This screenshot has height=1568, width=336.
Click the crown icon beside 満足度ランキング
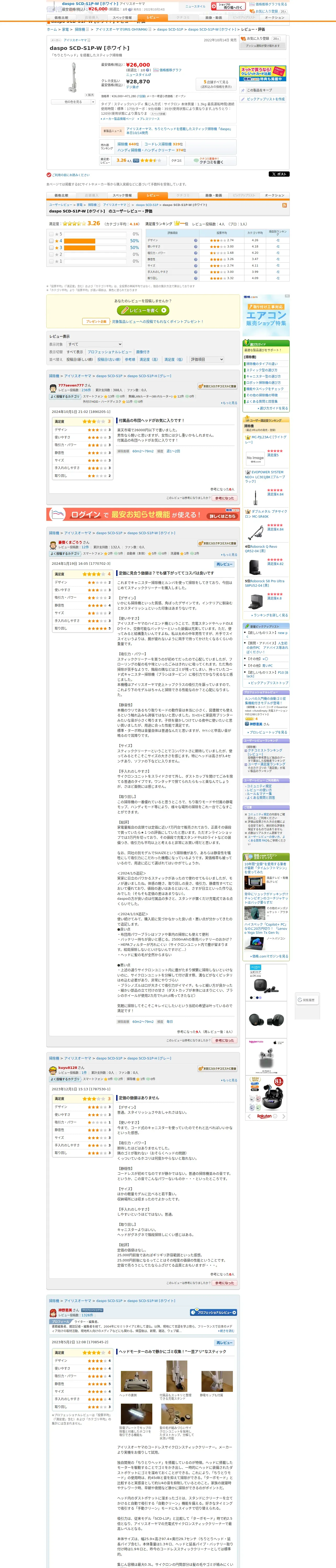[x=177, y=223]
